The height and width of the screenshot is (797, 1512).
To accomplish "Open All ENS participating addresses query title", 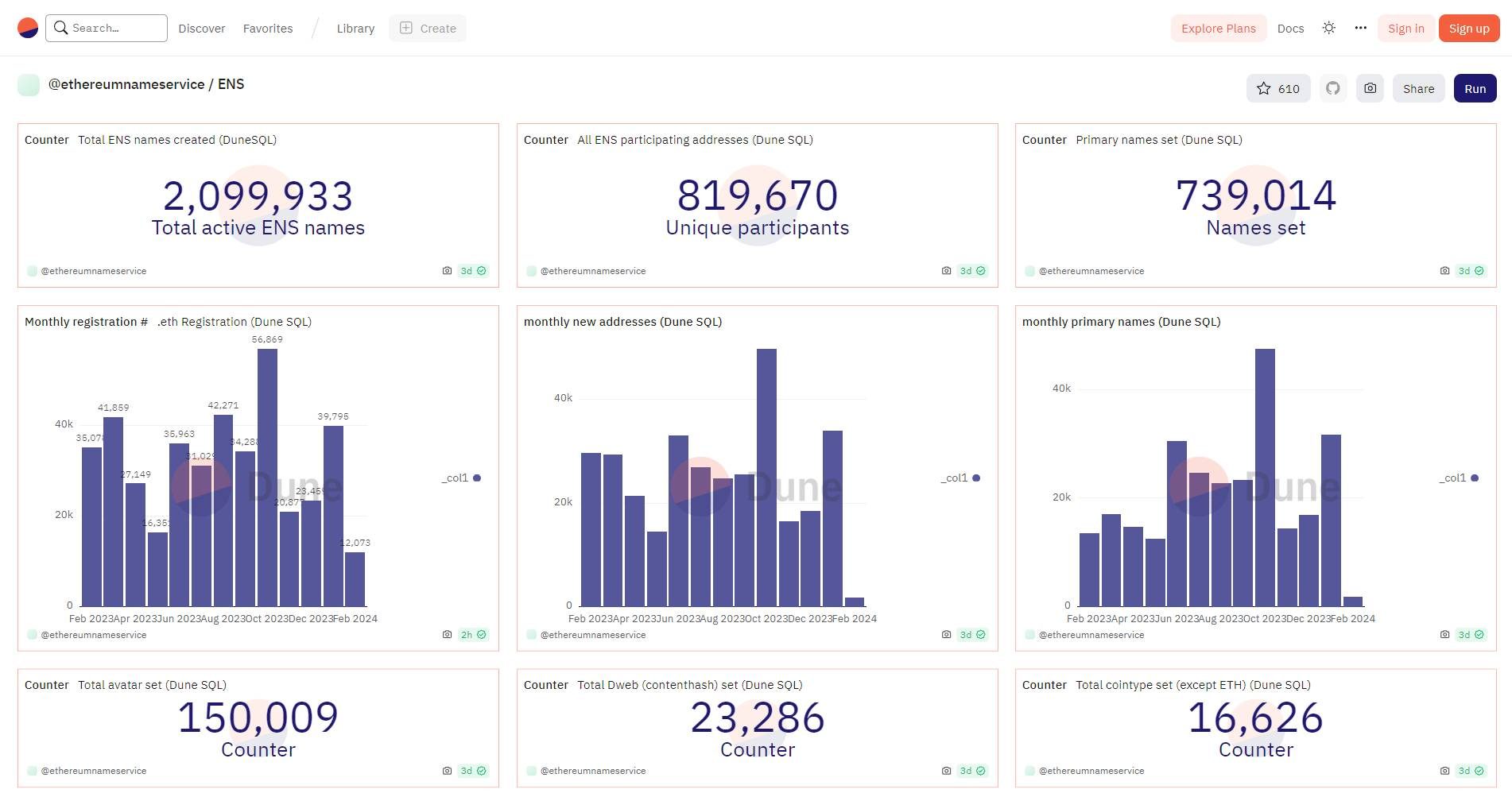I will coord(696,140).
